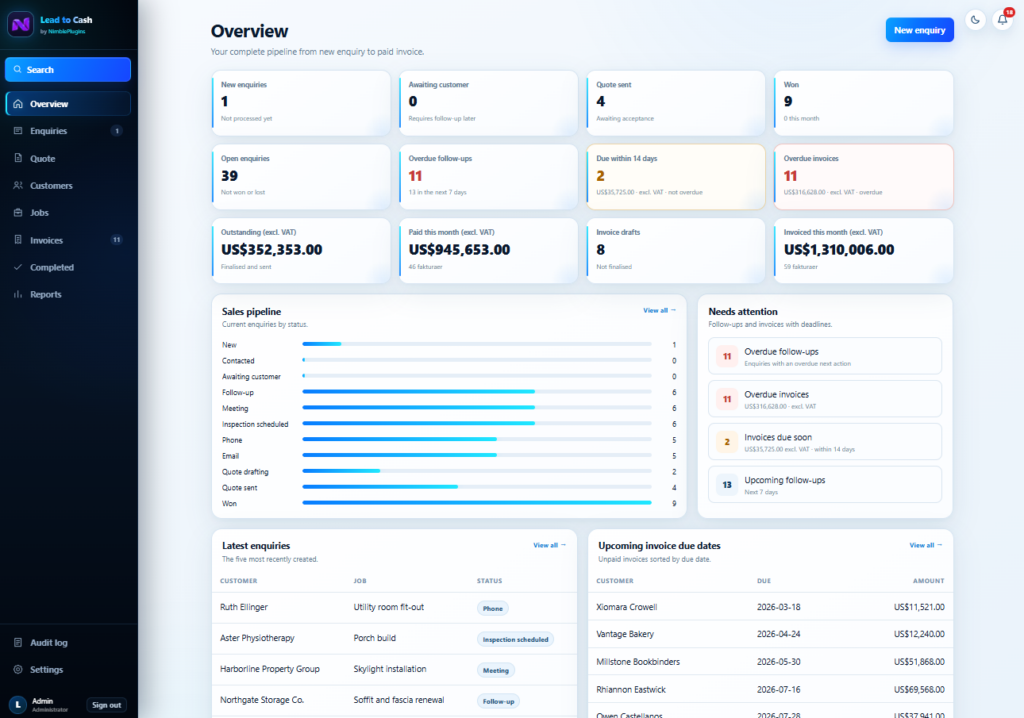Click the Jobs briefcase icon in sidebar
The width and height of the screenshot is (1024, 718).
point(18,212)
